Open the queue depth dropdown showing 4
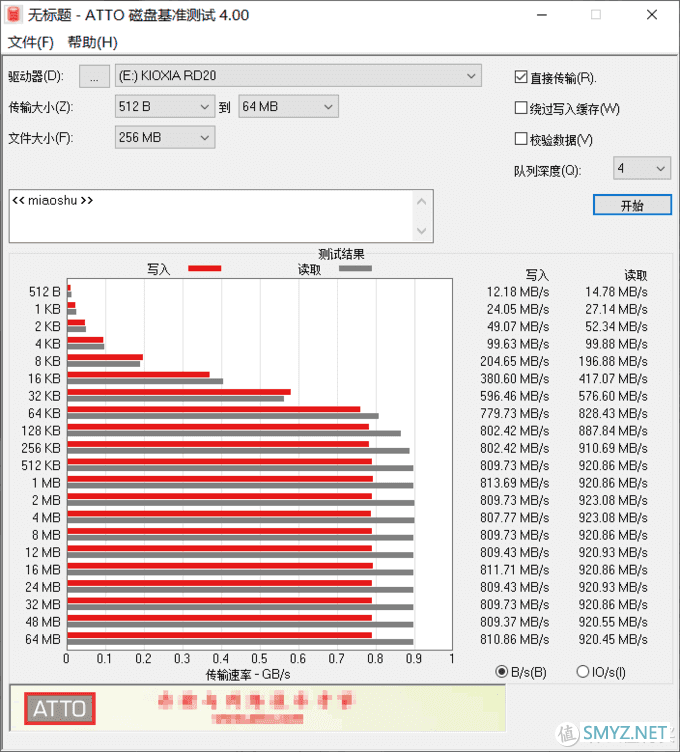The height and width of the screenshot is (752, 680). tap(642, 168)
